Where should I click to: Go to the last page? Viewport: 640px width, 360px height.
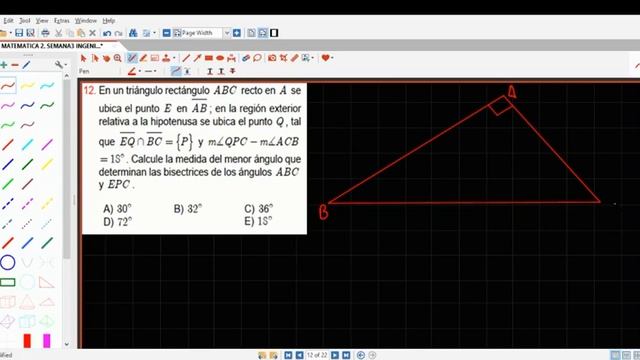coord(346,355)
